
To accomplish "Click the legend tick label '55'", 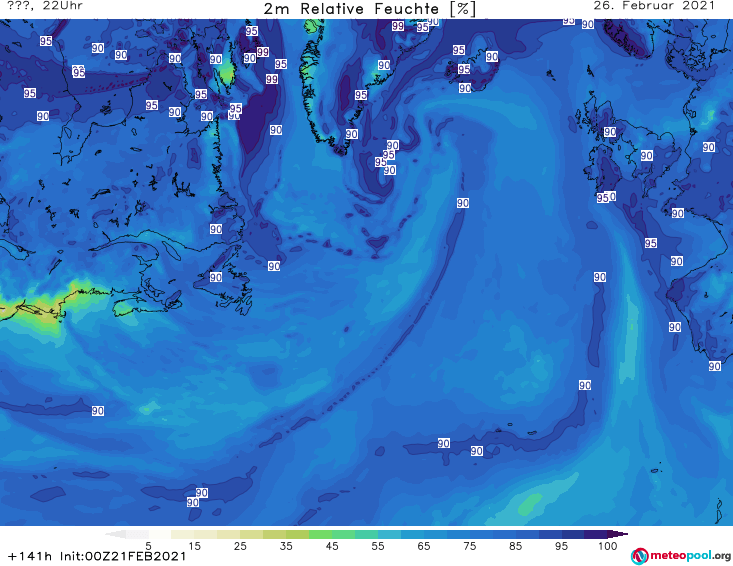I will pos(378,546).
